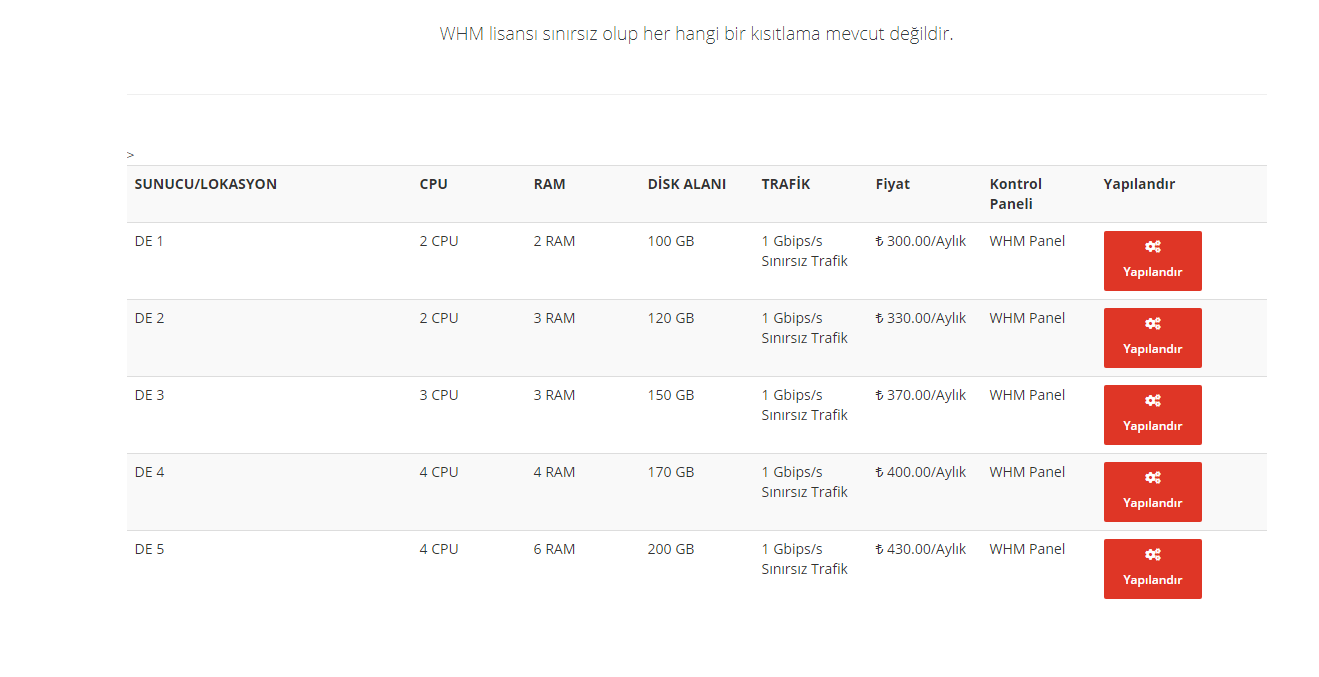Click the ₺ 430.00/Aylık price cell
The image size is (1319, 677).
(921, 549)
